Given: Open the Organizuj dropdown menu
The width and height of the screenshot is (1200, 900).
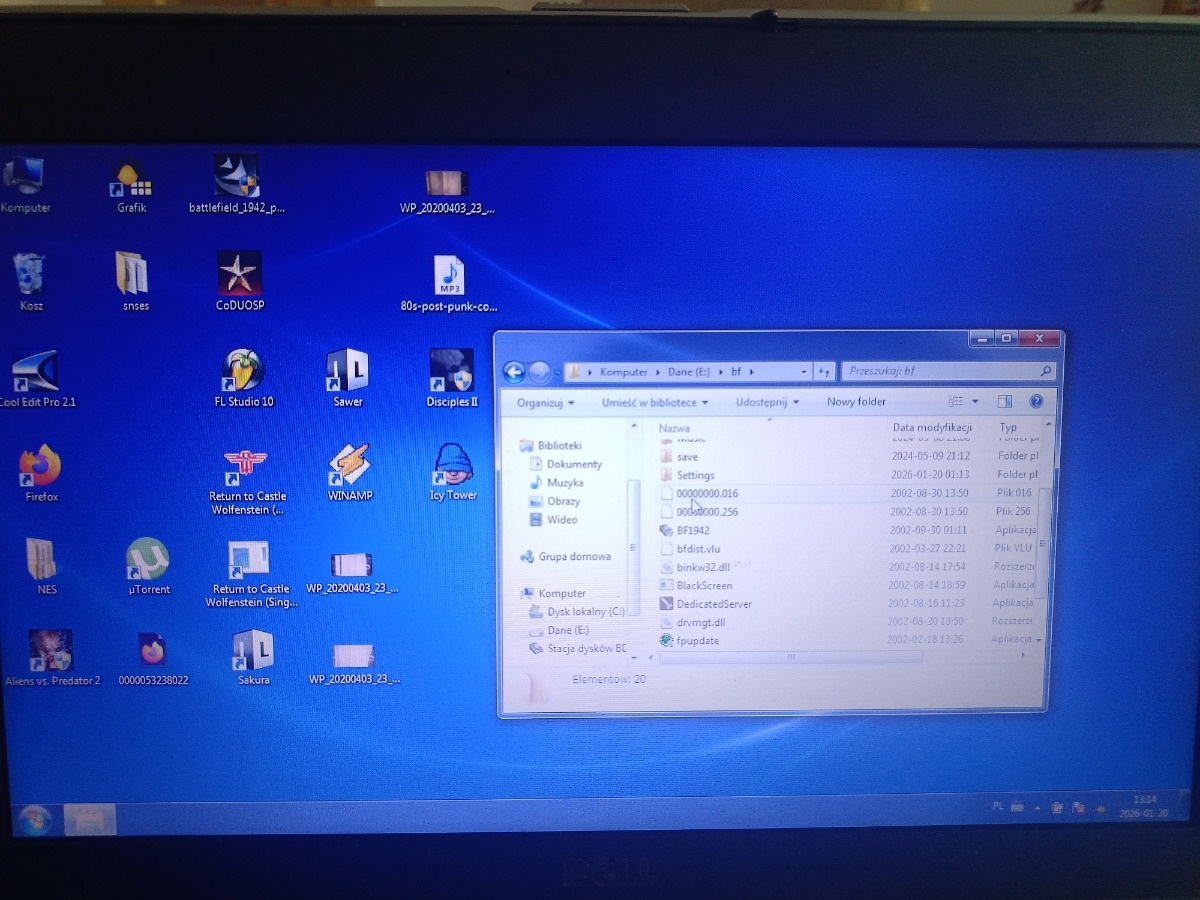Looking at the screenshot, I should (x=545, y=403).
